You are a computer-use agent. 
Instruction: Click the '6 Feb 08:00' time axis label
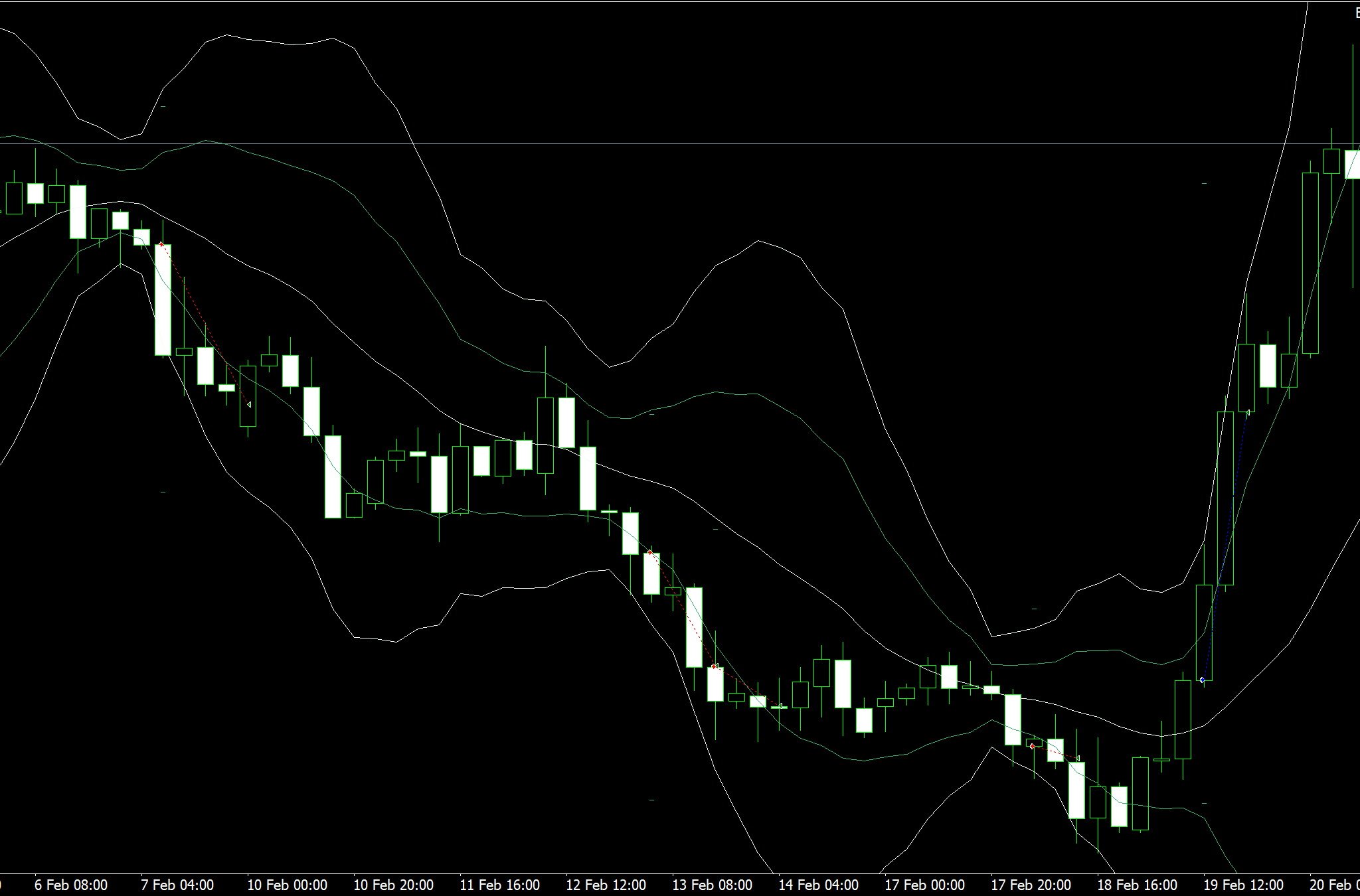[71, 885]
